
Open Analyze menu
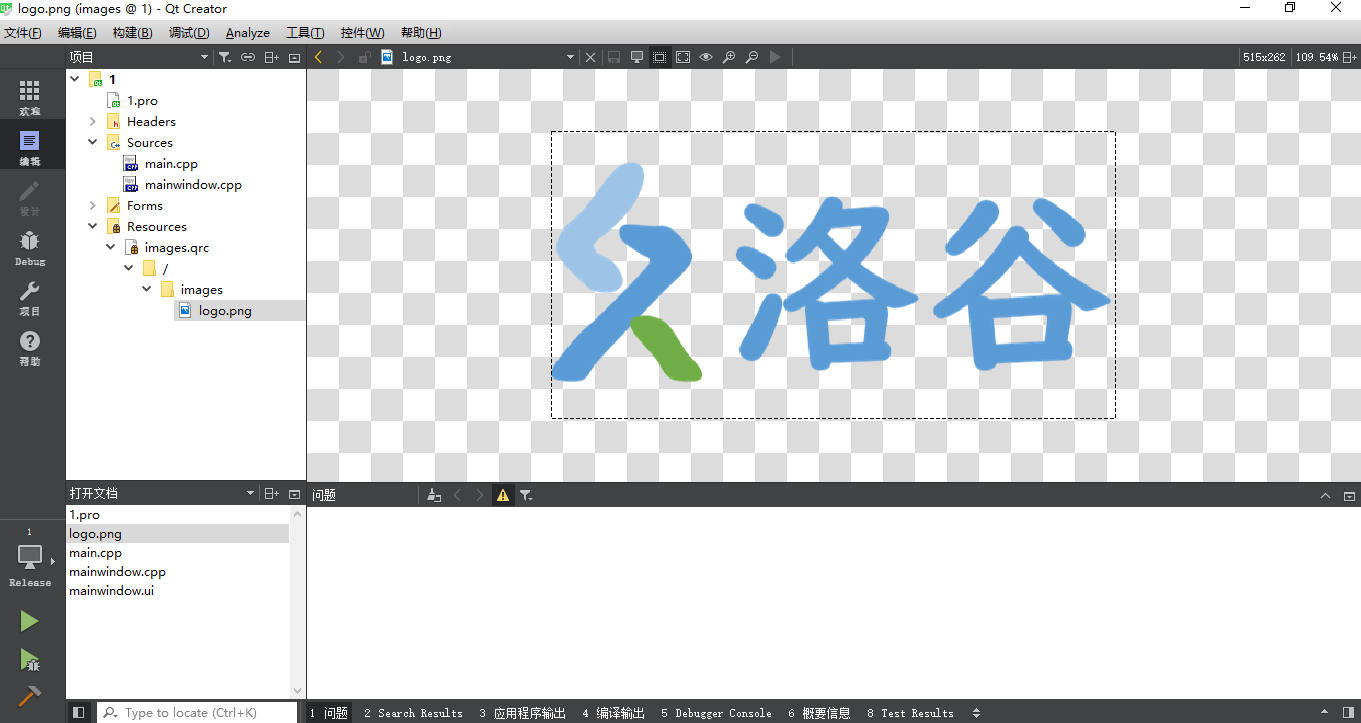pyautogui.click(x=248, y=33)
